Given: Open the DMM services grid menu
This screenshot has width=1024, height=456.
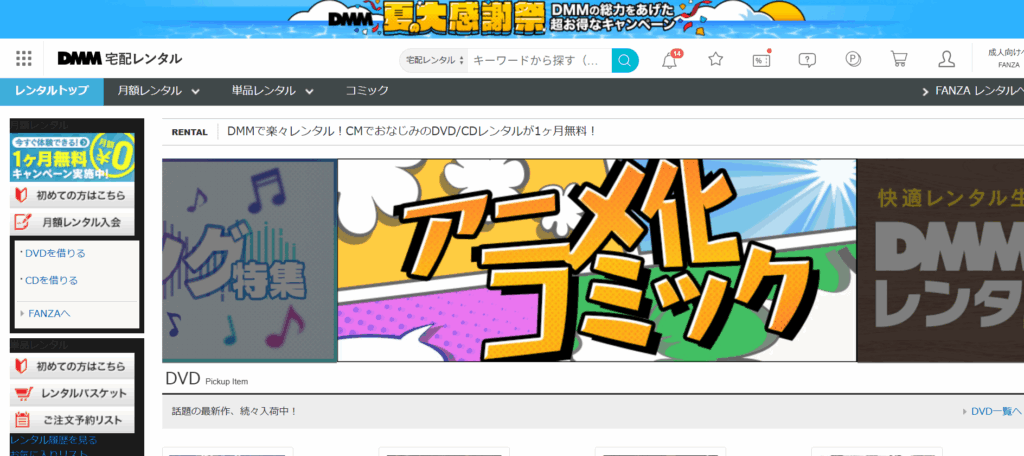Looking at the screenshot, I should tap(24, 59).
